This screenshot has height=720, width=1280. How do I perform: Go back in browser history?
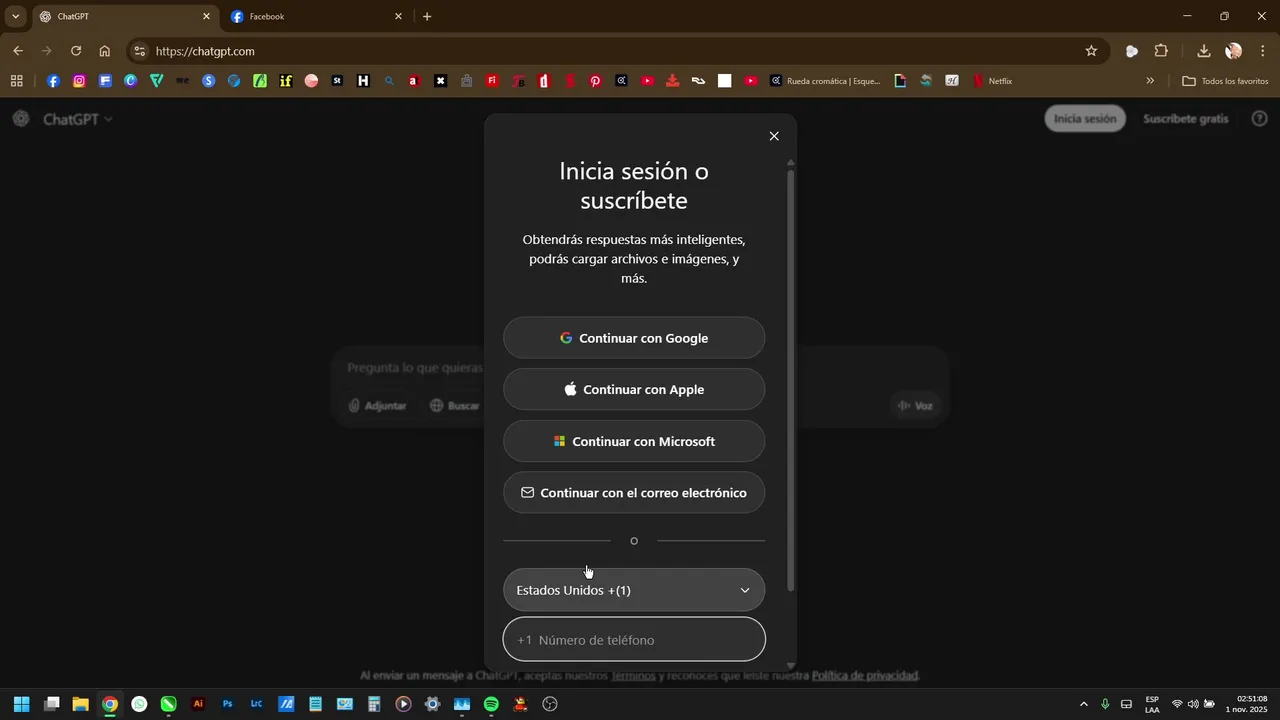18,51
